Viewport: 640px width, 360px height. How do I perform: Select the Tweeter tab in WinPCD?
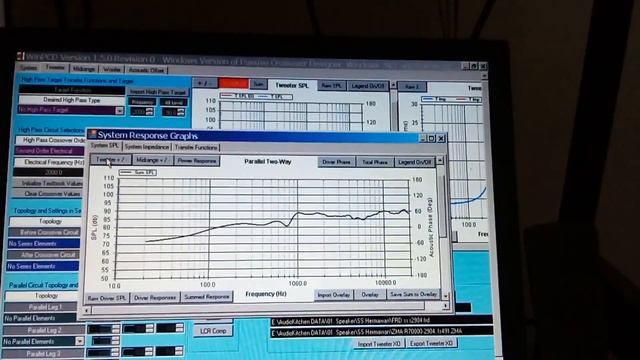(55, 67)
